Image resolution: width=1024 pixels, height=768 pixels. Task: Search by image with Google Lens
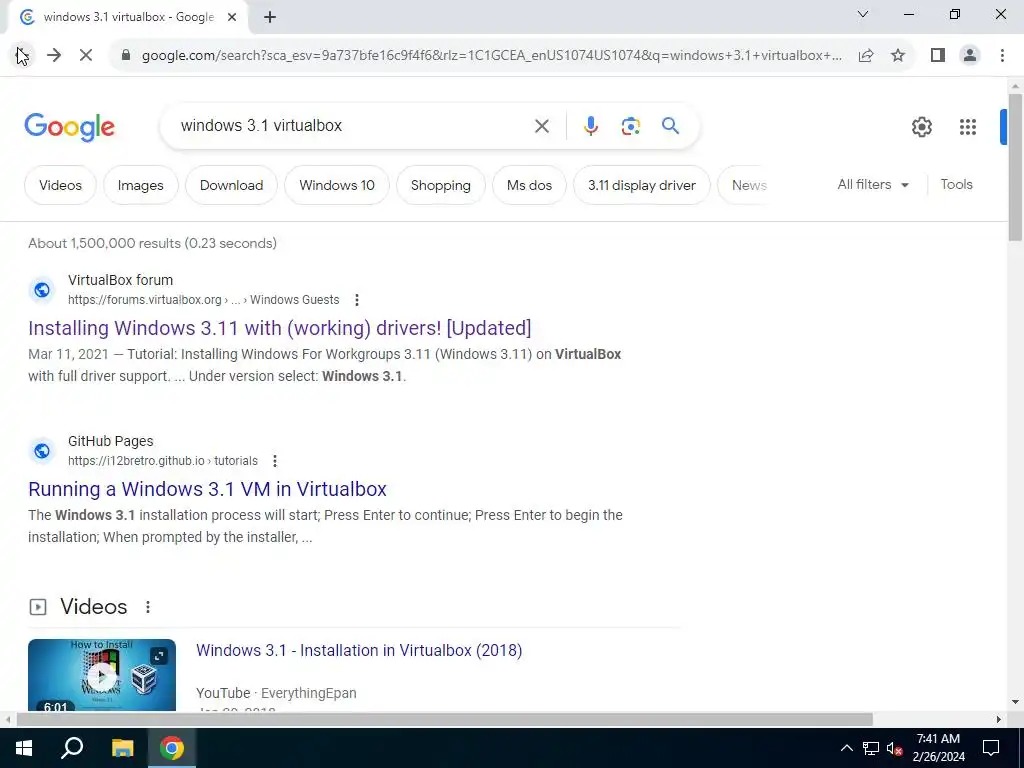tap(630, 126)
